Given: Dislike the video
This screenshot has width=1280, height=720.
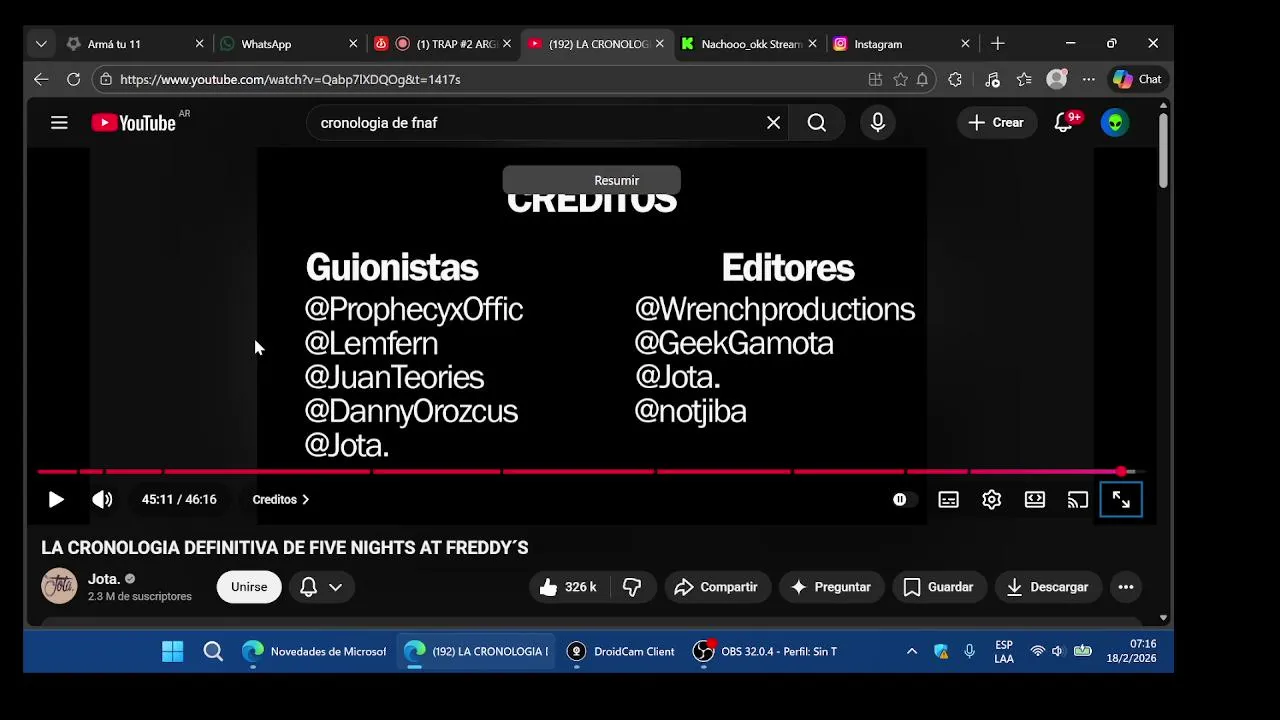Looking at the screenshot, I should tap(632, 587).
